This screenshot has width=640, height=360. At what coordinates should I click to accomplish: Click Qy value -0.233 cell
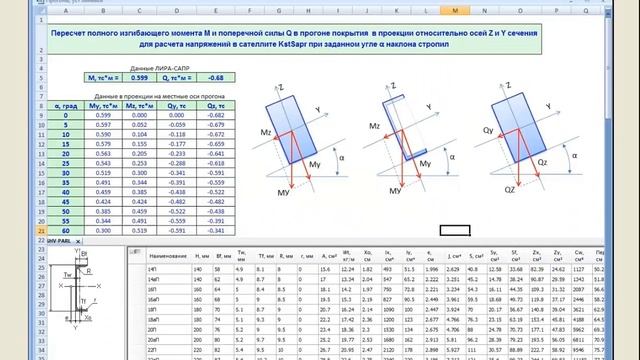pyautogui.click(x=176, y=154)
